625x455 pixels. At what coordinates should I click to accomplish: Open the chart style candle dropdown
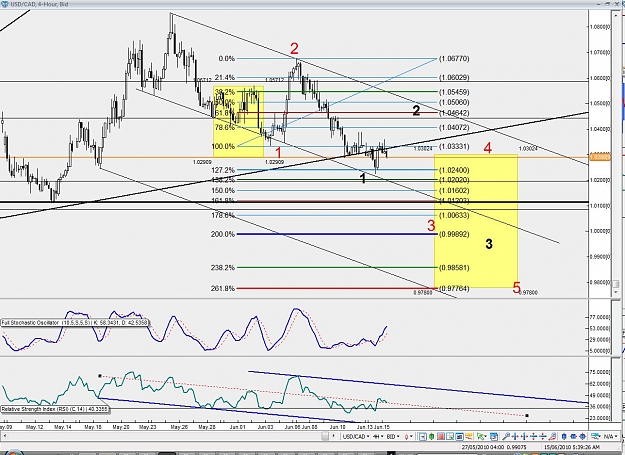click(409, 437)
